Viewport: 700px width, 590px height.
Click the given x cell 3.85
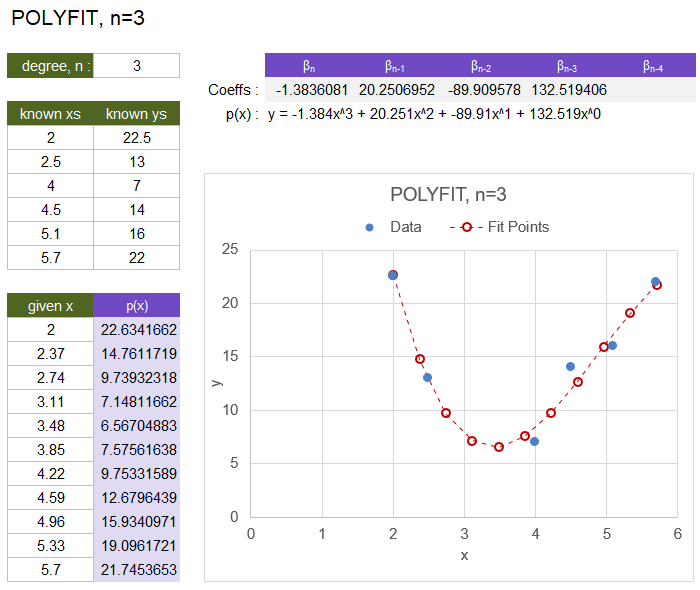point(50,450)
